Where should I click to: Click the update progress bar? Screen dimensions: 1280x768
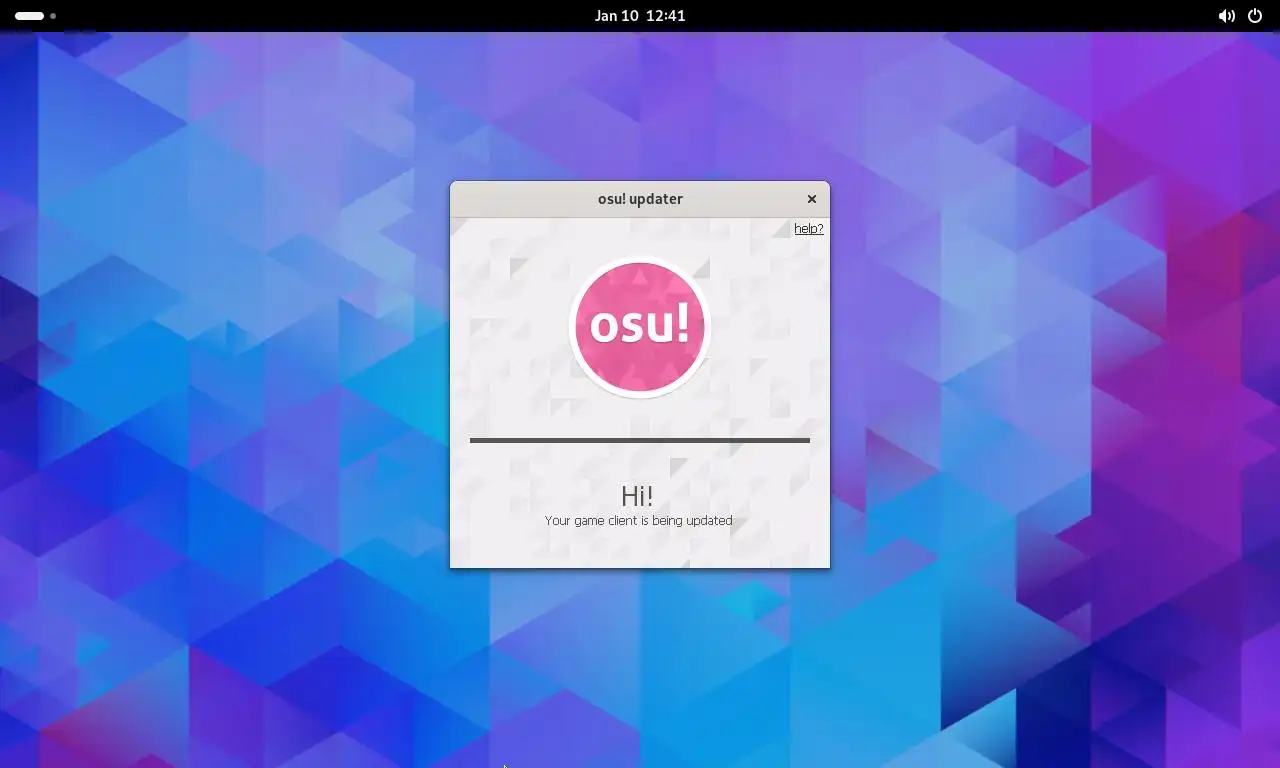(x=640, y=440)
